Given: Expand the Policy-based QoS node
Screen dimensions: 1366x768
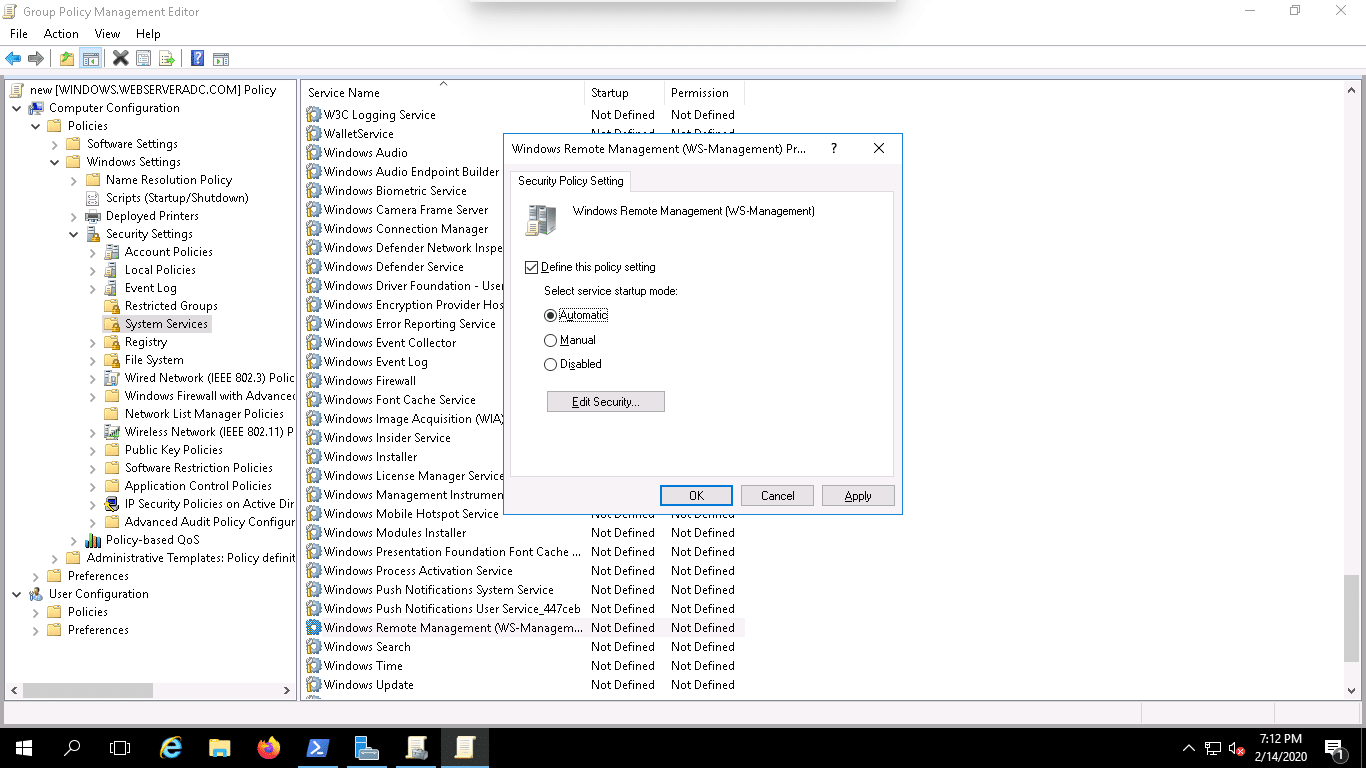Looking at the screenshot, I should (x=74, y=540).
